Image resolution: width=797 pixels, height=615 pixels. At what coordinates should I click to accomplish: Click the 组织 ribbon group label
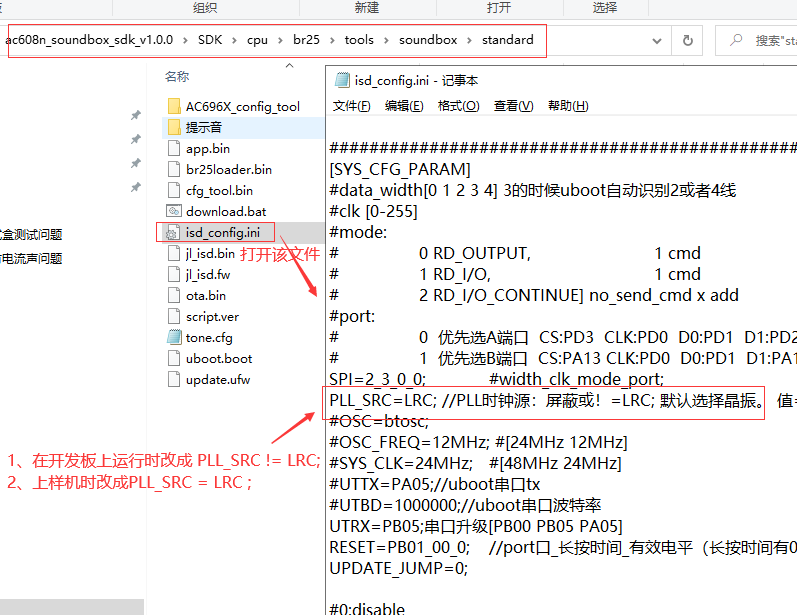pos(205,8)
